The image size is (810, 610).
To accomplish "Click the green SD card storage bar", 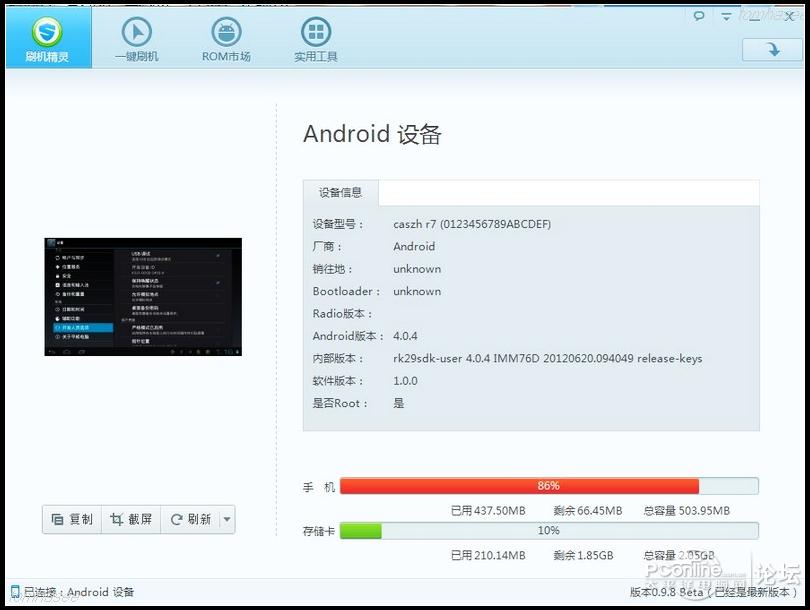I will tap(361, 531).
